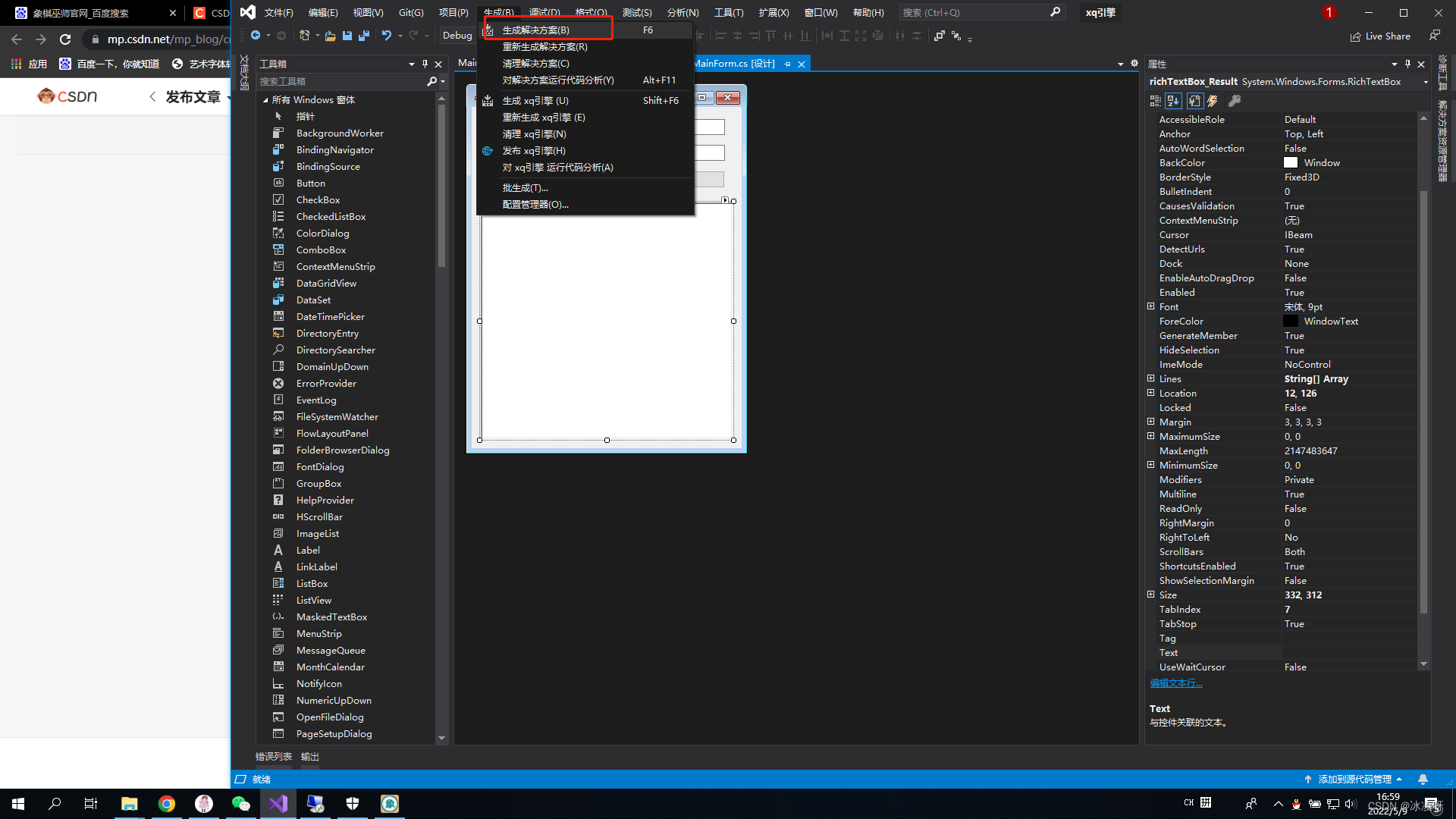Choose 清理解决方案(C) from the build menu

pos(535,64)
